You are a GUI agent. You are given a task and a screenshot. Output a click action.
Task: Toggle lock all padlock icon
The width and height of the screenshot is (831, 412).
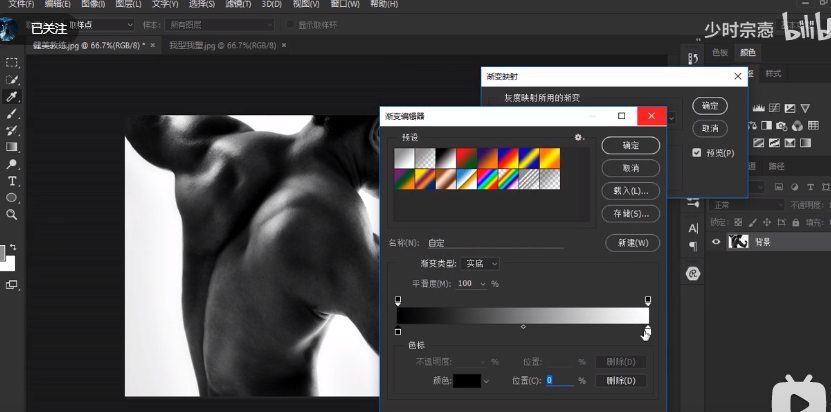795,223
